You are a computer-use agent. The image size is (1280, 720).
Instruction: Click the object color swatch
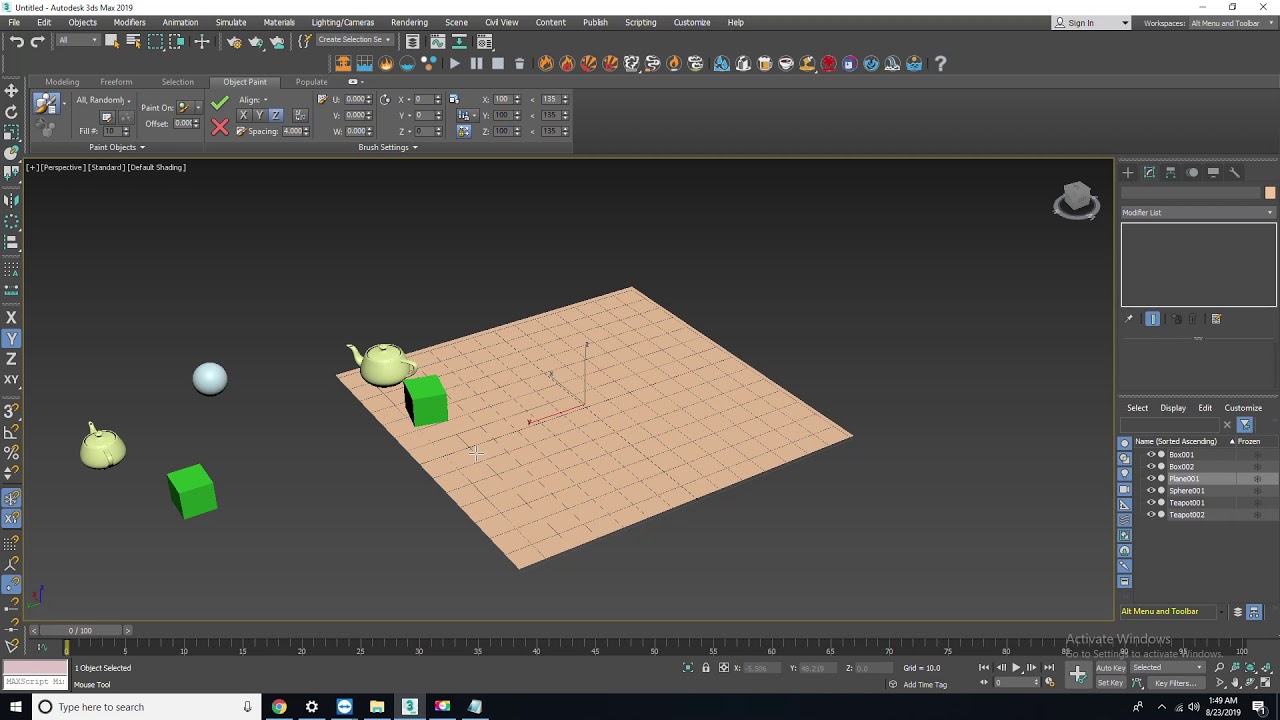pyautogui.click(x=1270, y=193)
